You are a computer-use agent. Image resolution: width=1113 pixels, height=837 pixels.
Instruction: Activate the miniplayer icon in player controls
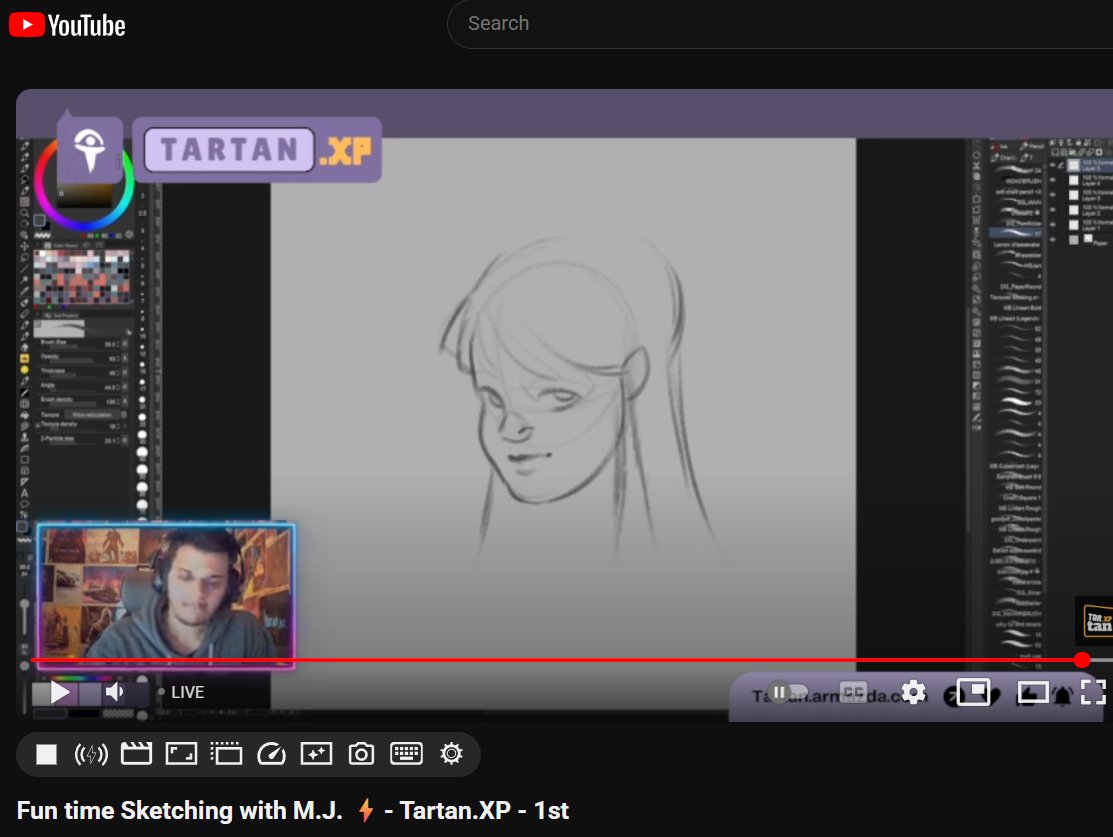pos(975,691)
